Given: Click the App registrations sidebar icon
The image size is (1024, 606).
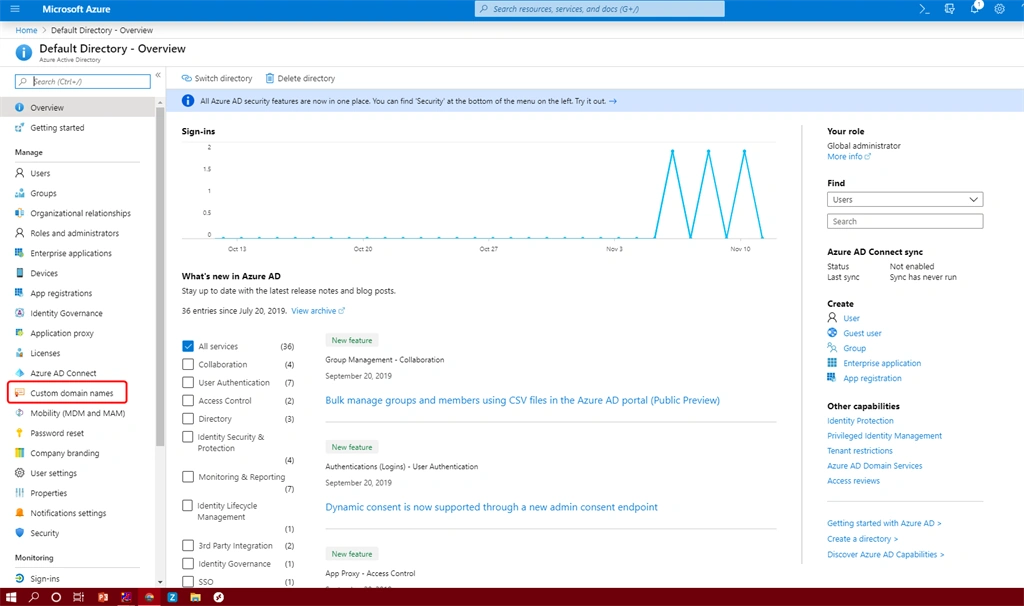Looking at the screenshot, I should click(x=20, y=293).
